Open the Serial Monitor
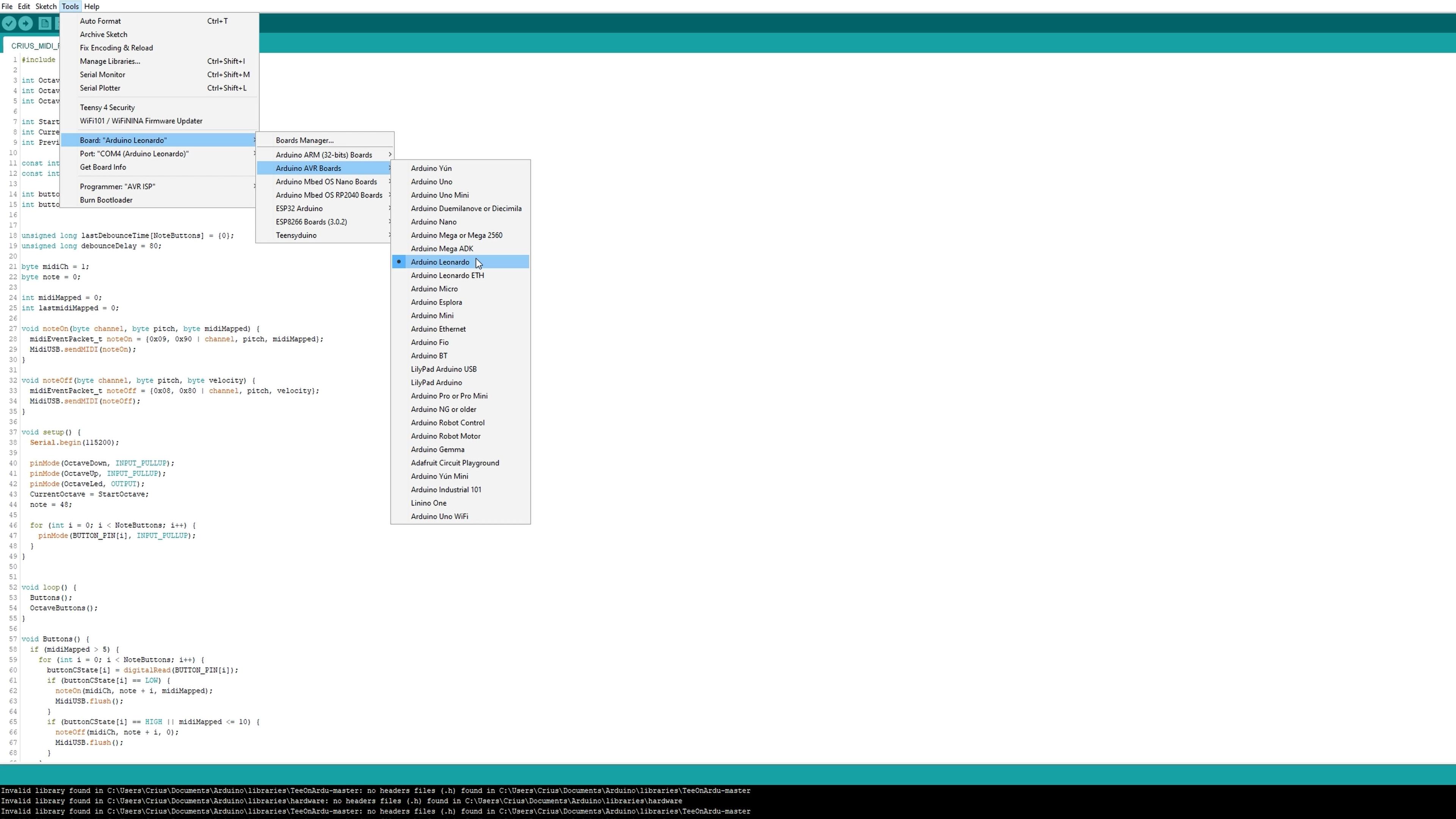Screen dimensions: 1456x819 point(102,75)
